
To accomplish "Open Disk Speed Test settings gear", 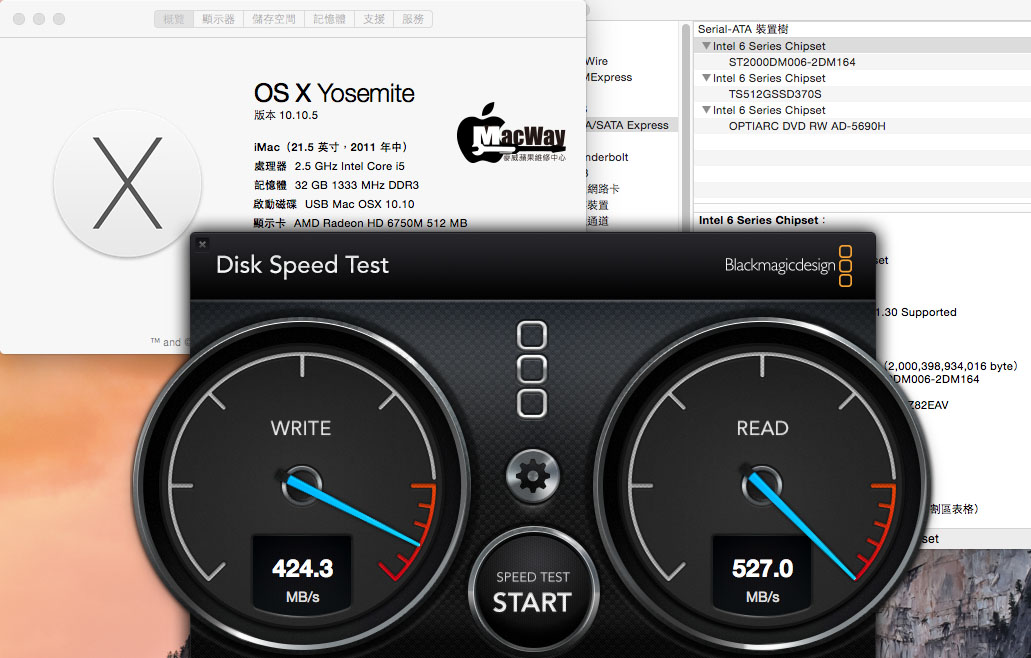I will click(x=533, y=476).
